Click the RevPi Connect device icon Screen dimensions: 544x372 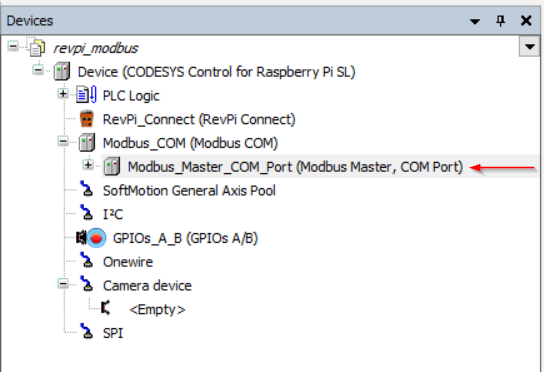click(x=86, y=119)
